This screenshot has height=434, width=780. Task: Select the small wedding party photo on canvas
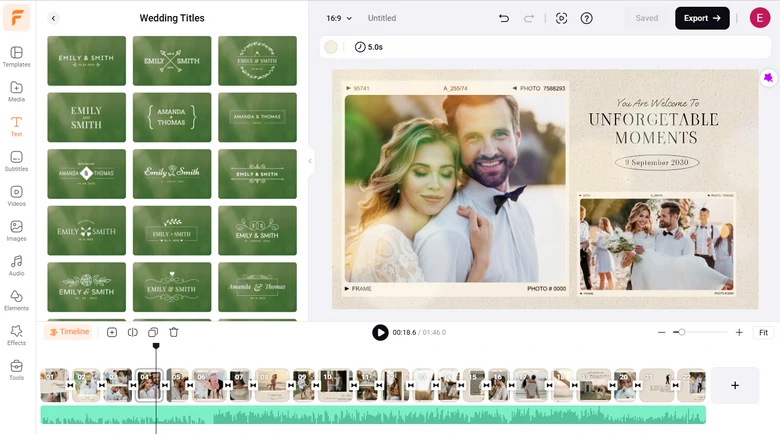(657, 244)
